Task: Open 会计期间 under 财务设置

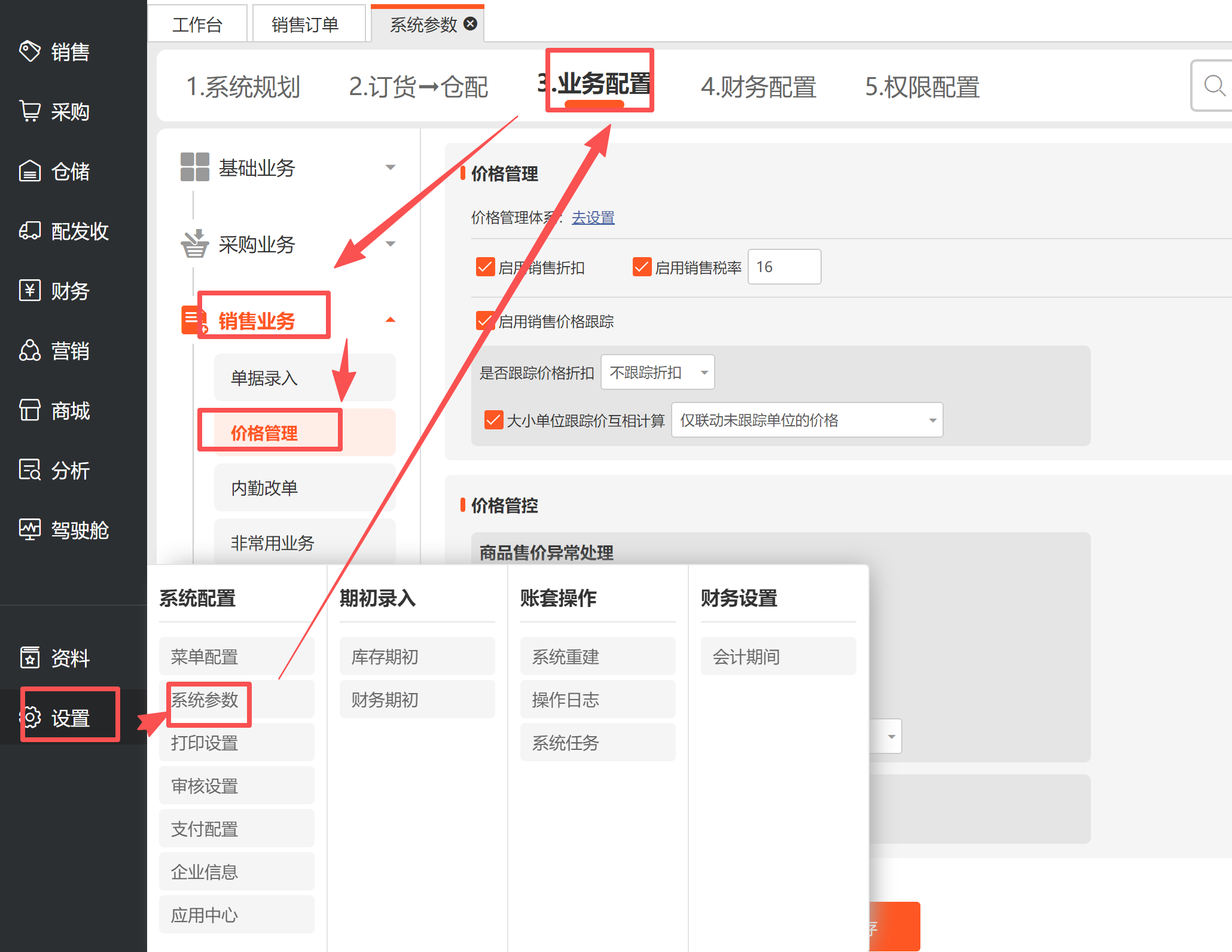Action: [779, 656]
